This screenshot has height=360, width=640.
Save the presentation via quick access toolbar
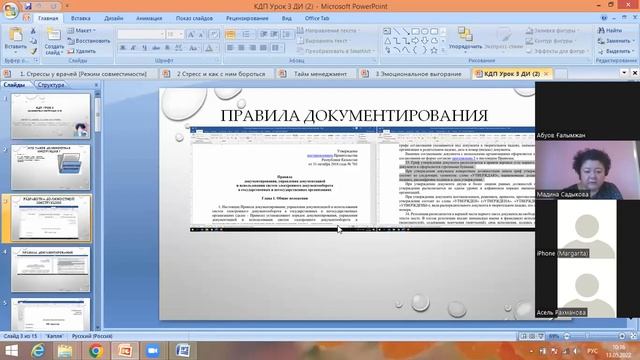pyautogui.click(x=28, y=6)
